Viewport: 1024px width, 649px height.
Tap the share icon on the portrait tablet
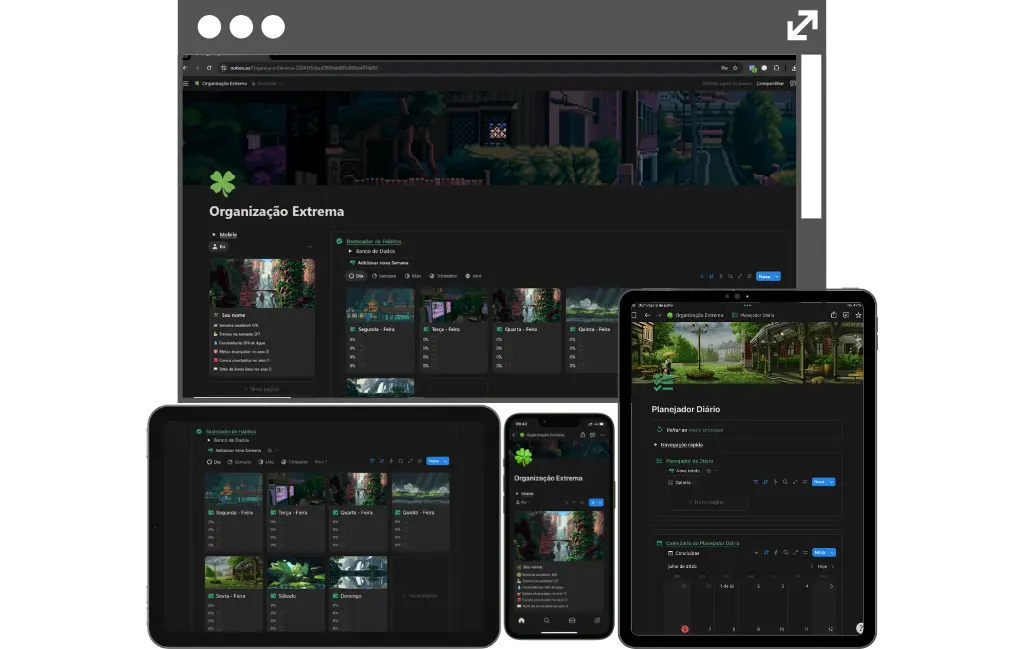click(833, 315)
